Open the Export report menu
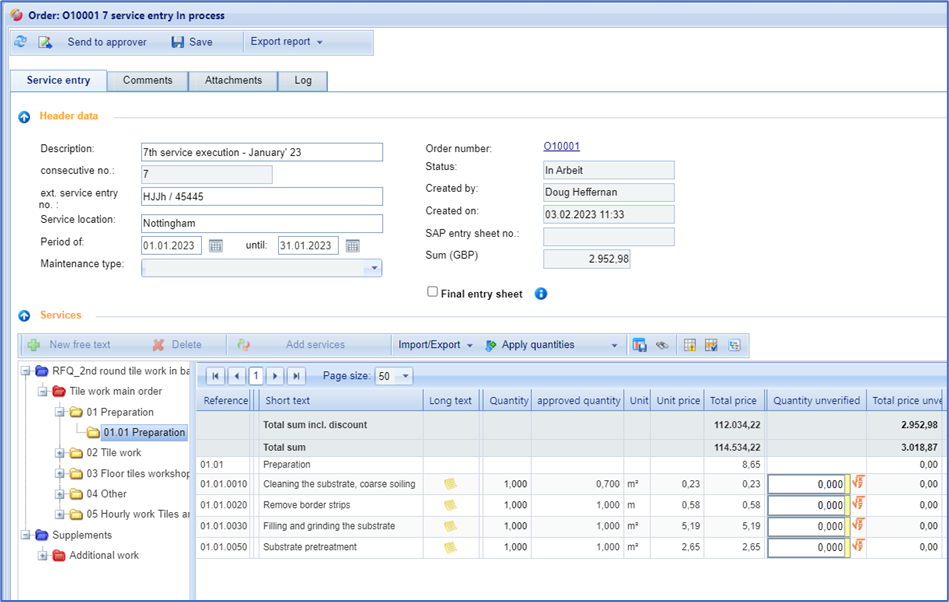The height and width of the screenshot is (602, 949). [286, 42]
